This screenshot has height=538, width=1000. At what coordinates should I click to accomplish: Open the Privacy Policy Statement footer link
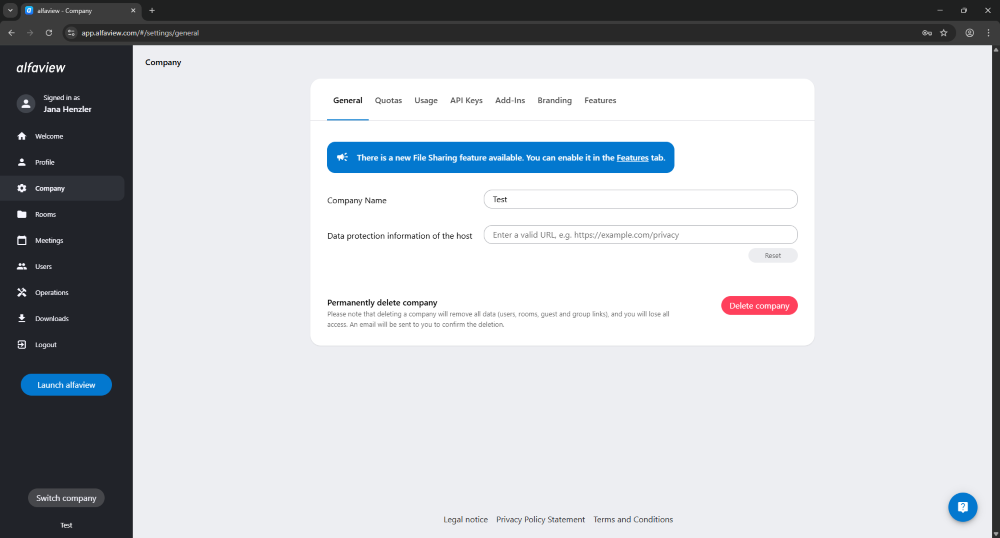point(540,519)
